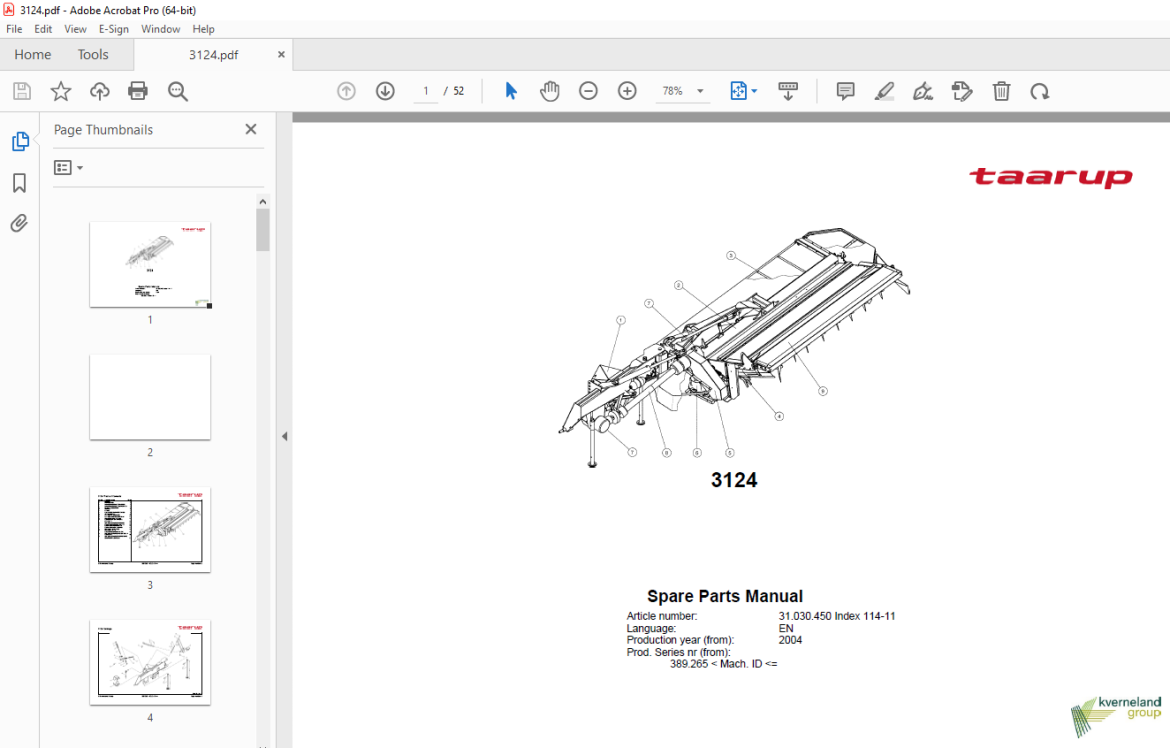Close the 3124.pdf tab
This screenshot has height=748, width=1170.
pos(281,54)
